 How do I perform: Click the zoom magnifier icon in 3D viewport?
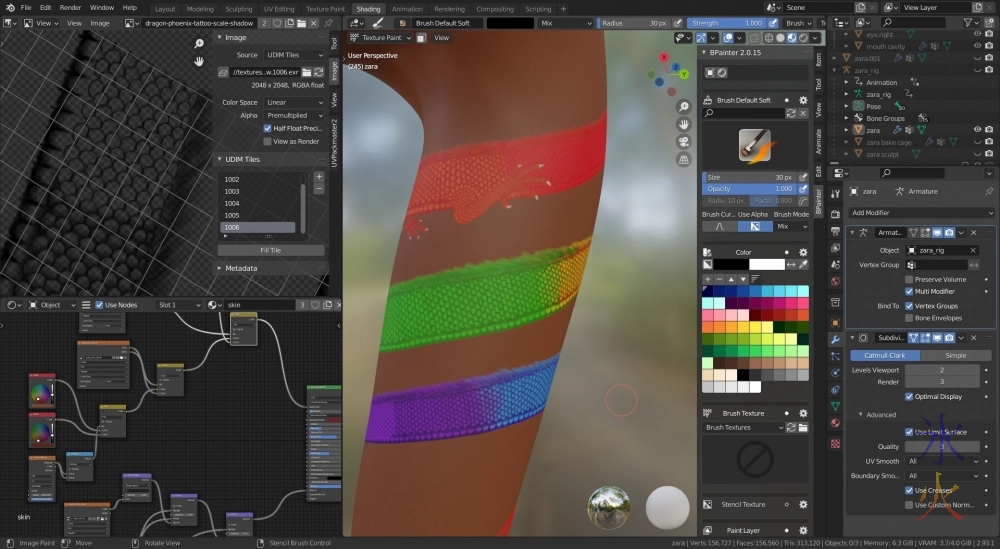pos(683,107)
